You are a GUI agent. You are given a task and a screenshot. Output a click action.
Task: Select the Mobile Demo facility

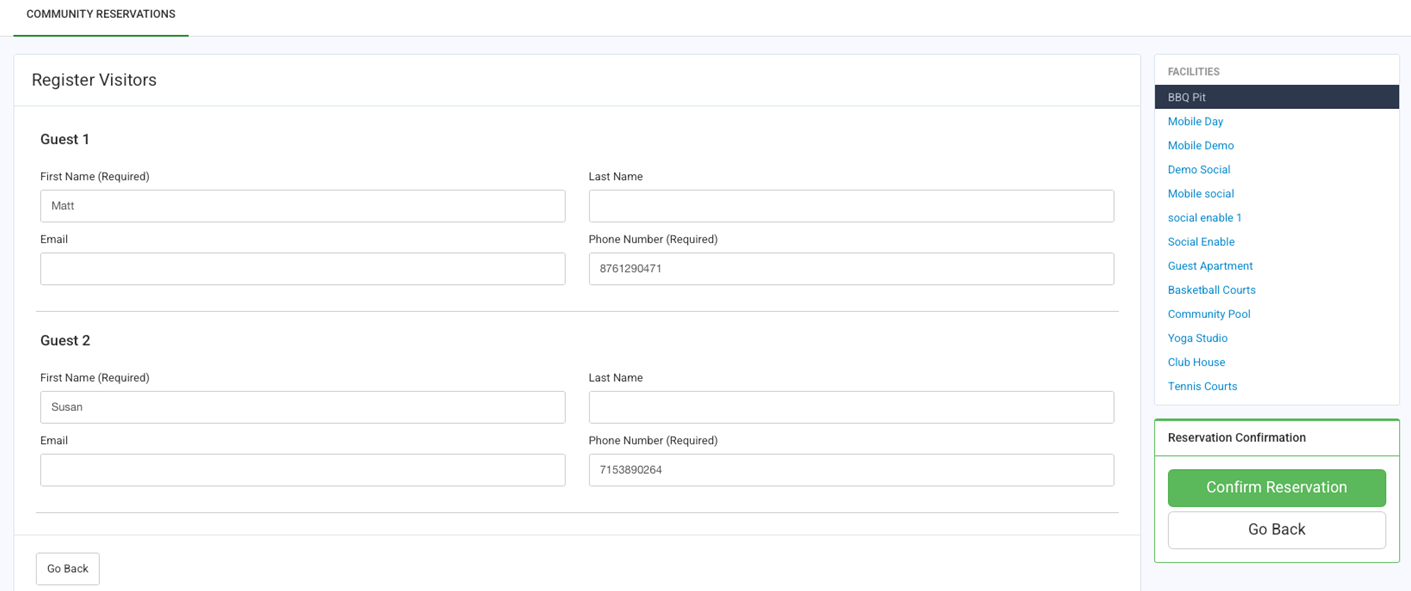click(x=1200, y=145)
